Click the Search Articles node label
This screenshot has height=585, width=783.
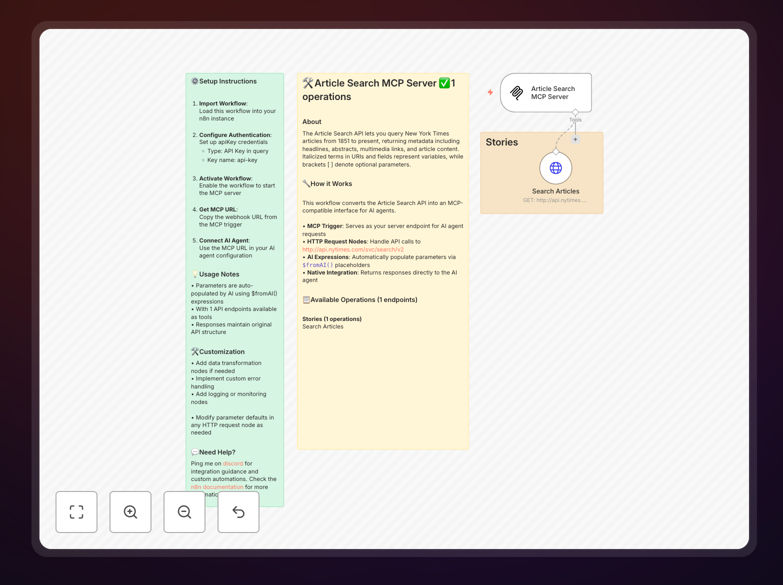tap(555, 191)
